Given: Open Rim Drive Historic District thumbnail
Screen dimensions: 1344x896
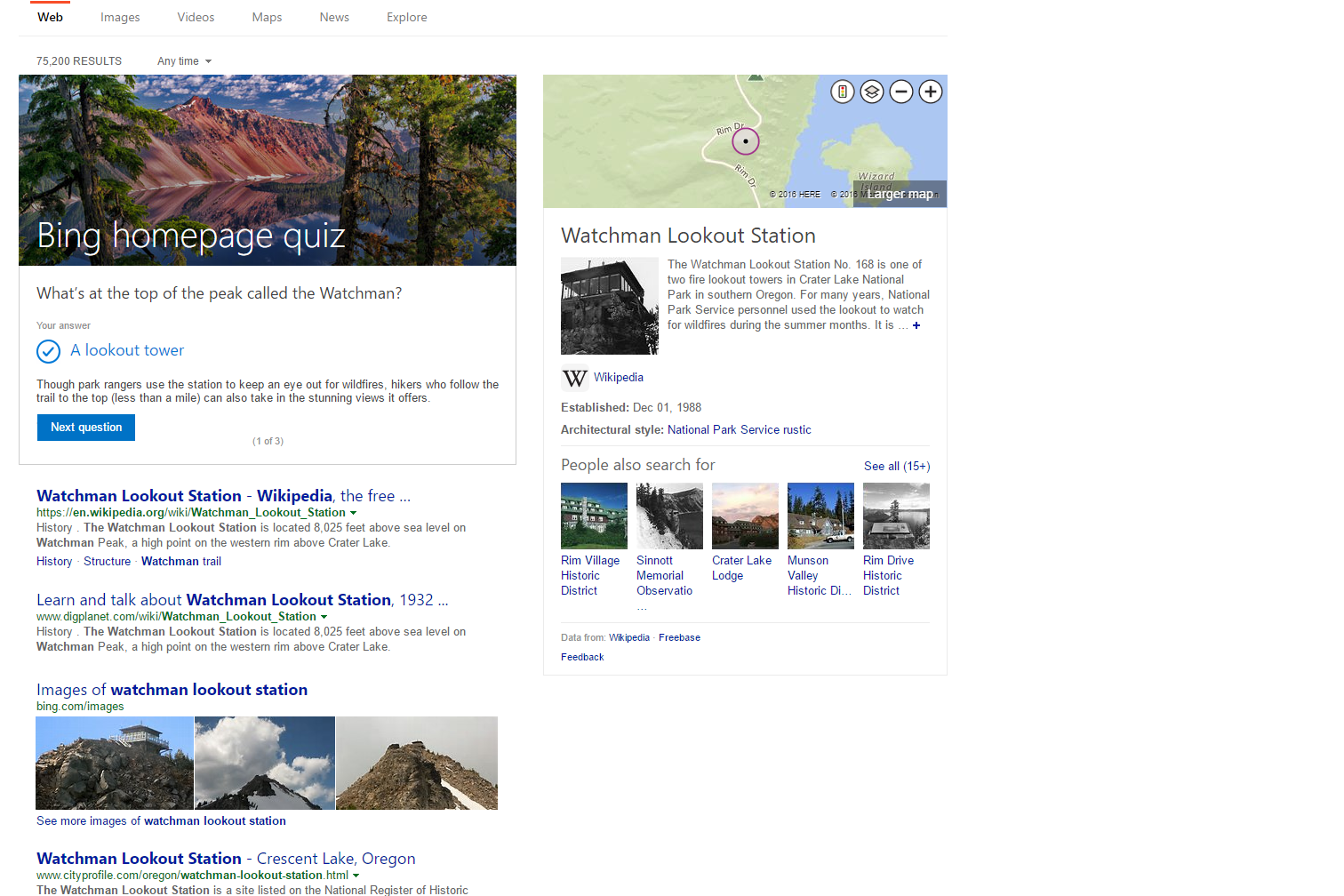Looking at the screenshot, I should (x=896, y=516).
